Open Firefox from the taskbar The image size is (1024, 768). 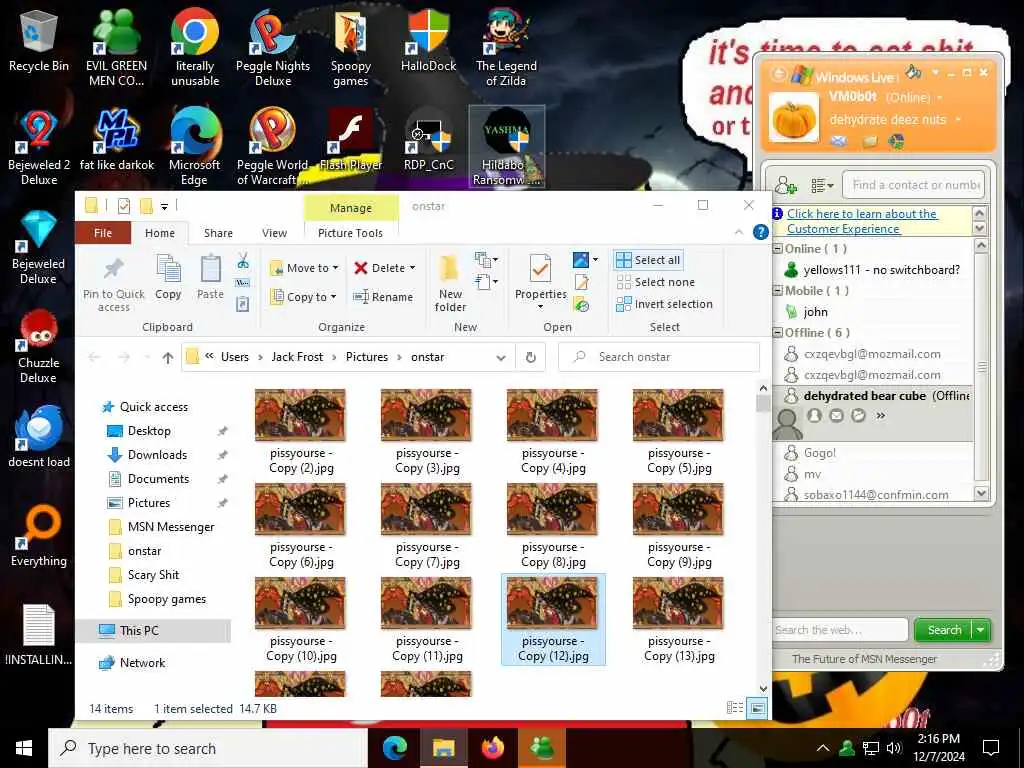click(493, 748)
